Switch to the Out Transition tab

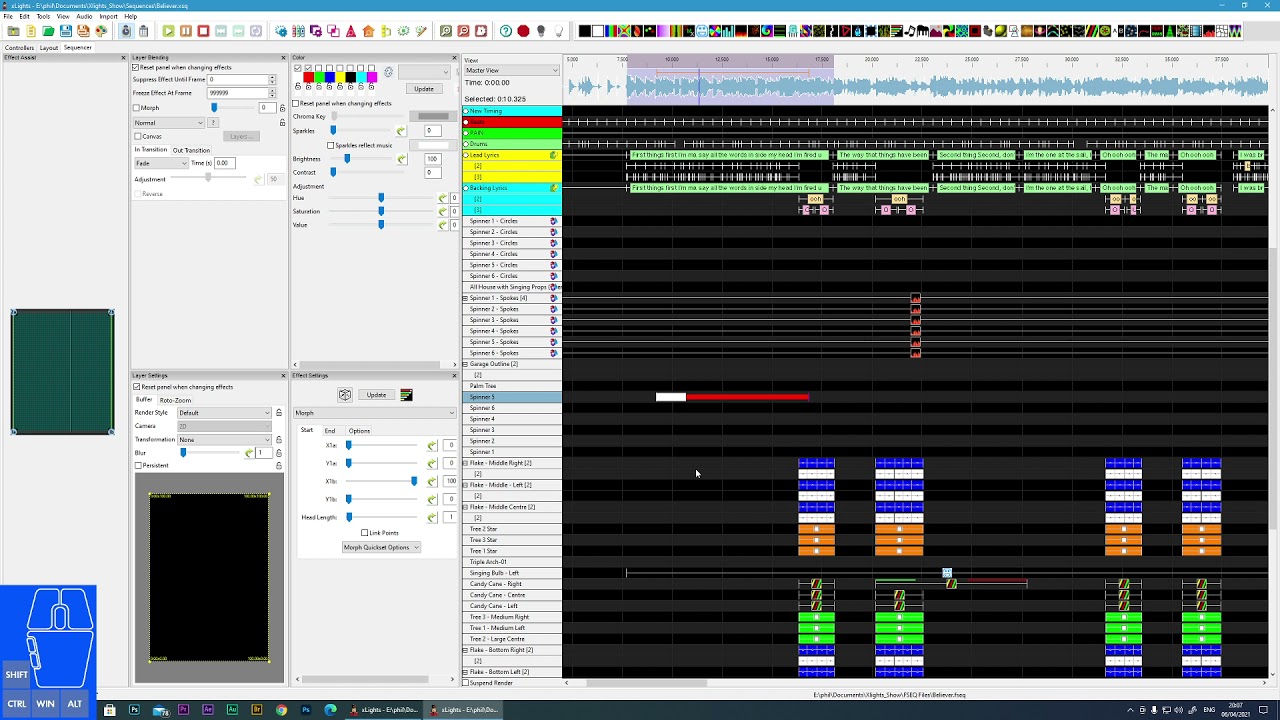pos(191,150)
